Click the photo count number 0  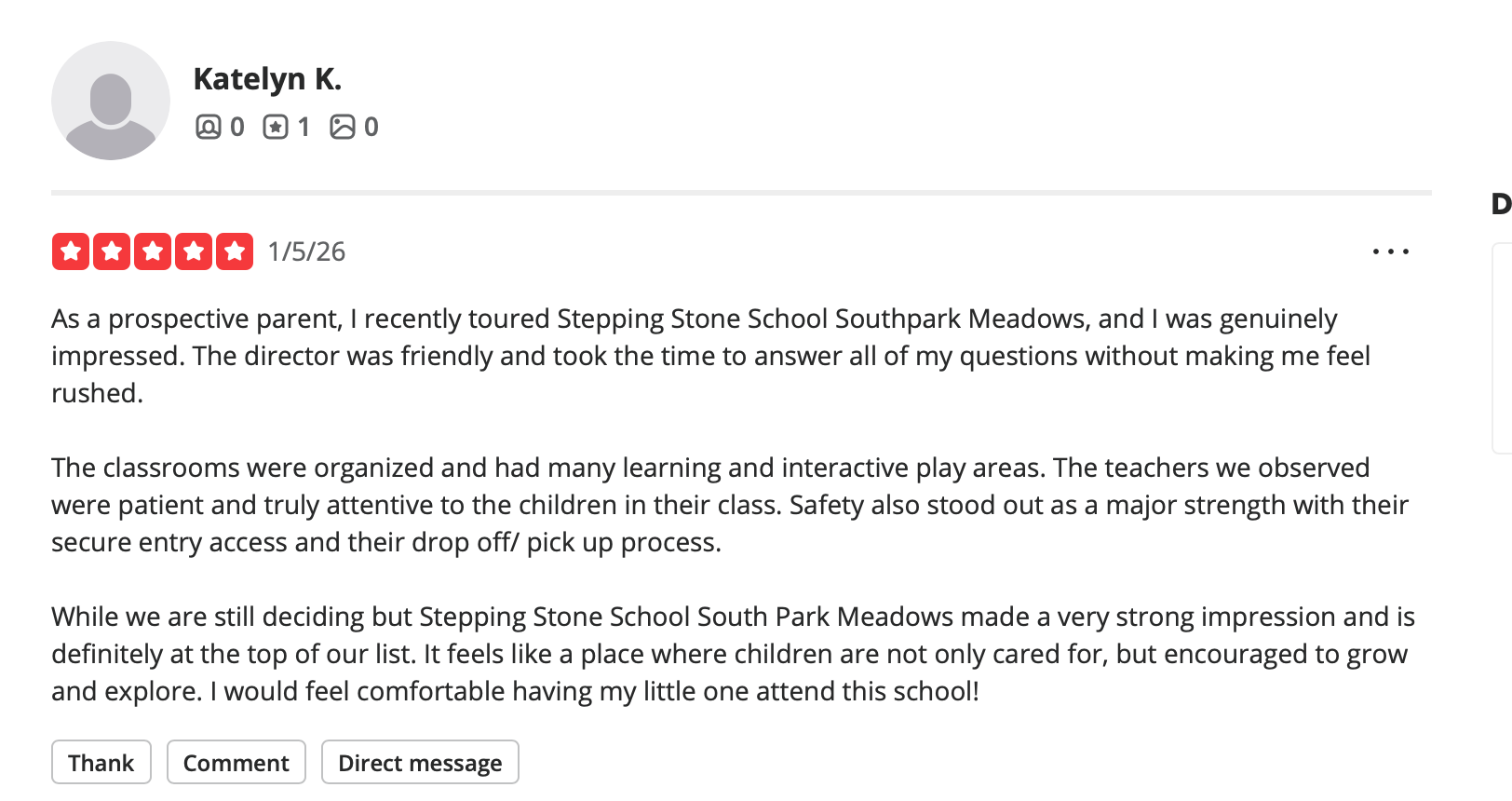371,127
